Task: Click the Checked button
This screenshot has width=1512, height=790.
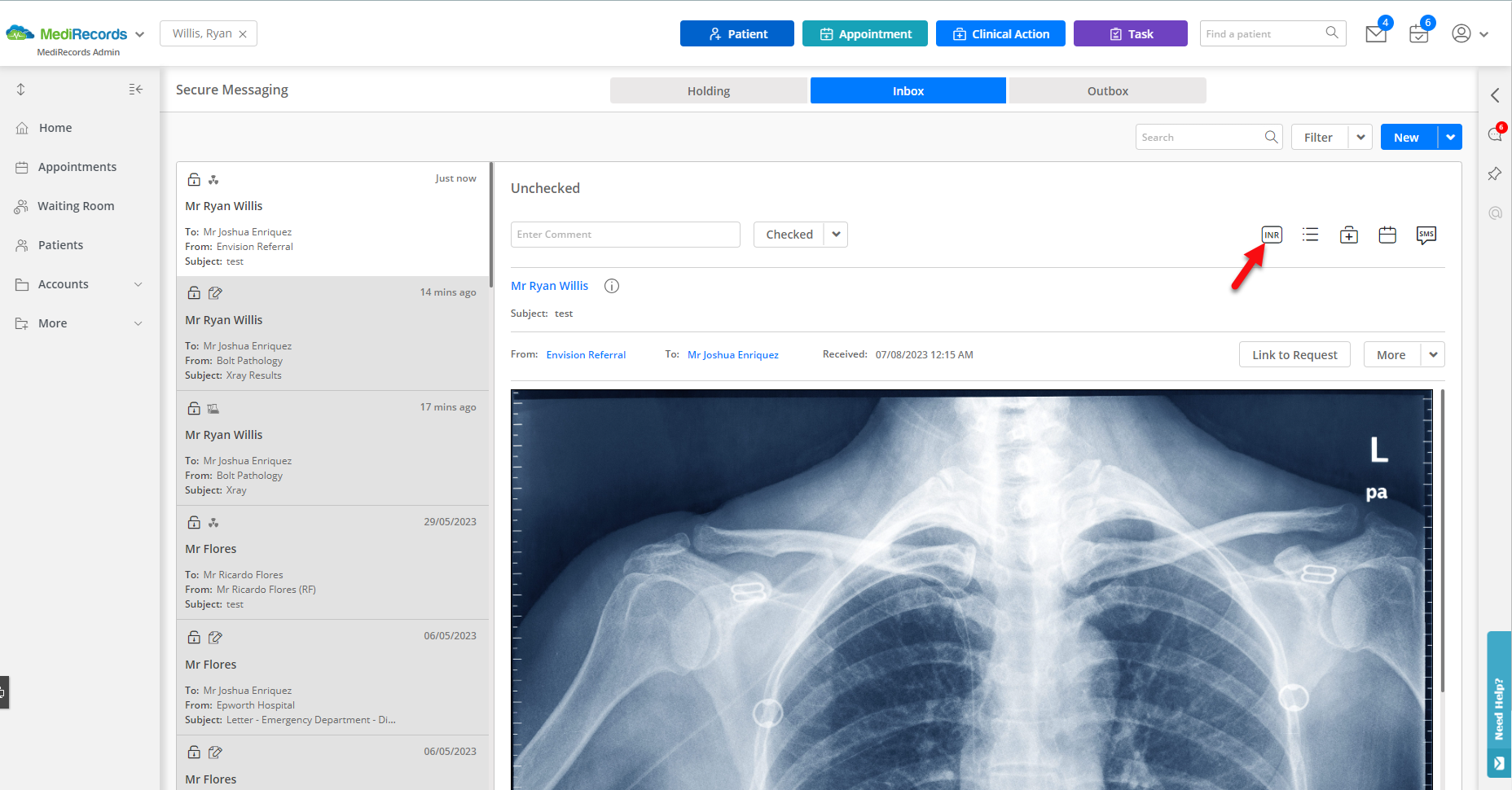Action: click(x=789, y=235)
